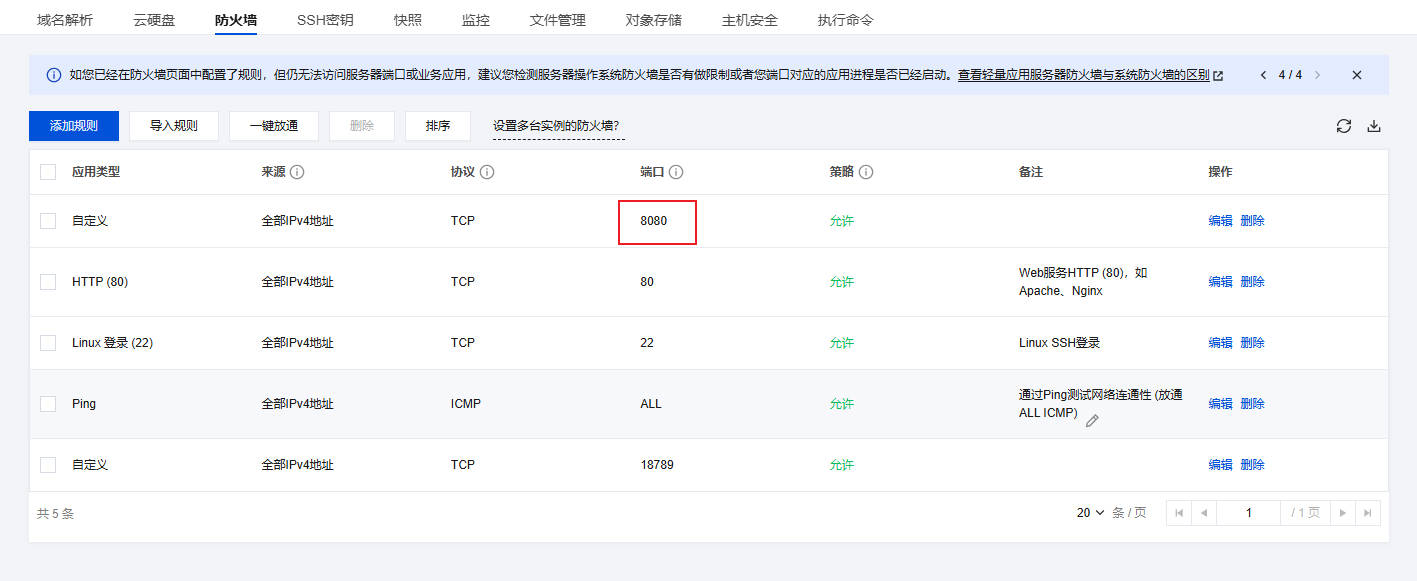The height and width of the screenshot is (581, 1417).
Task: Switch to the SSH密钥 tab
Action: (x=324, y=20)
